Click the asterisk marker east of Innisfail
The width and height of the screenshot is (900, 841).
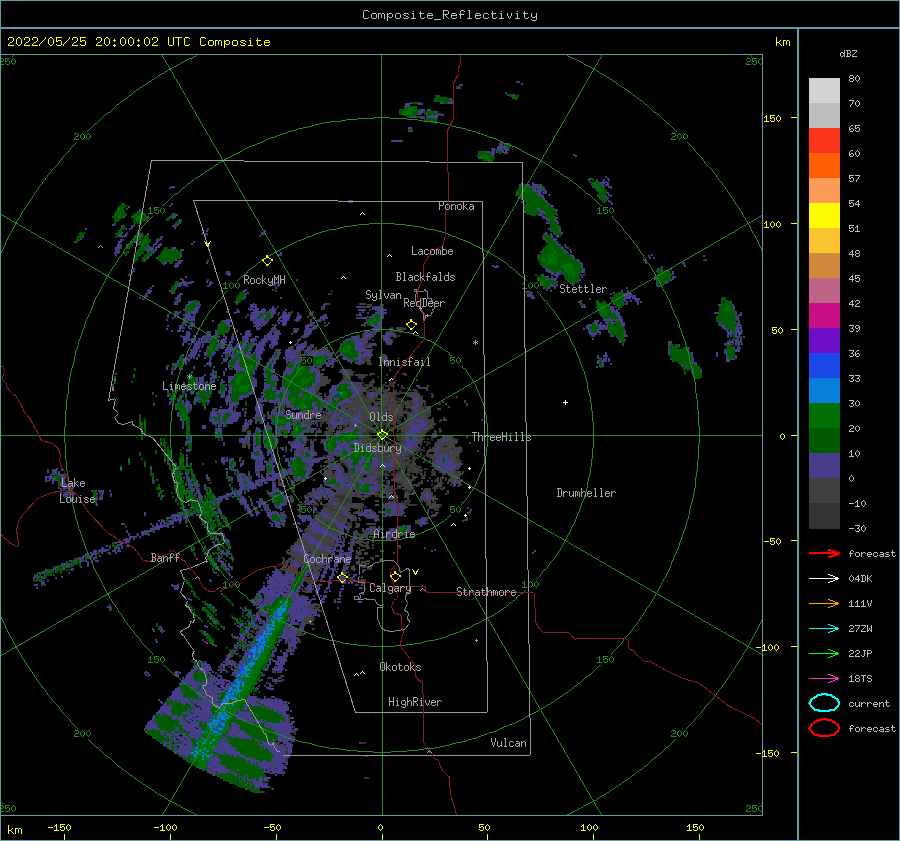point(475,343)
